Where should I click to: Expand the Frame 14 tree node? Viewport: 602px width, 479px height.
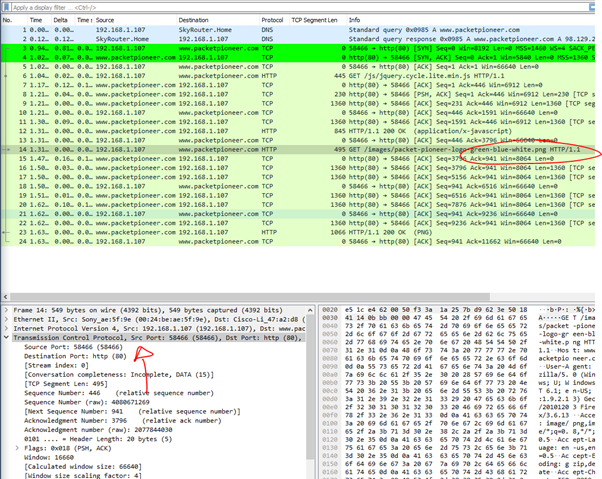6,312
